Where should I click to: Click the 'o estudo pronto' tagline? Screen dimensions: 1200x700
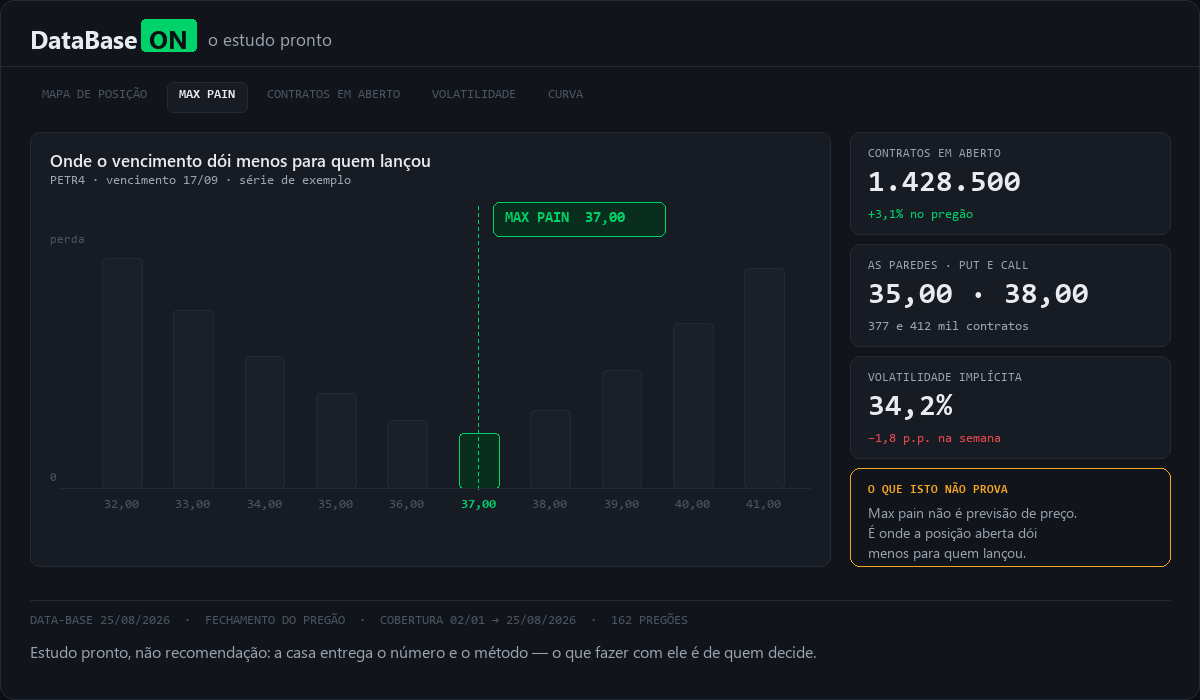[270, 41]
